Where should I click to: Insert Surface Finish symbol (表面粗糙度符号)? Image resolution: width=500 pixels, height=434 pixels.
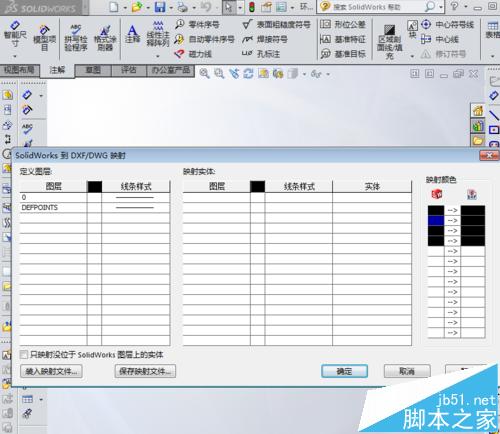coord(276,24)
